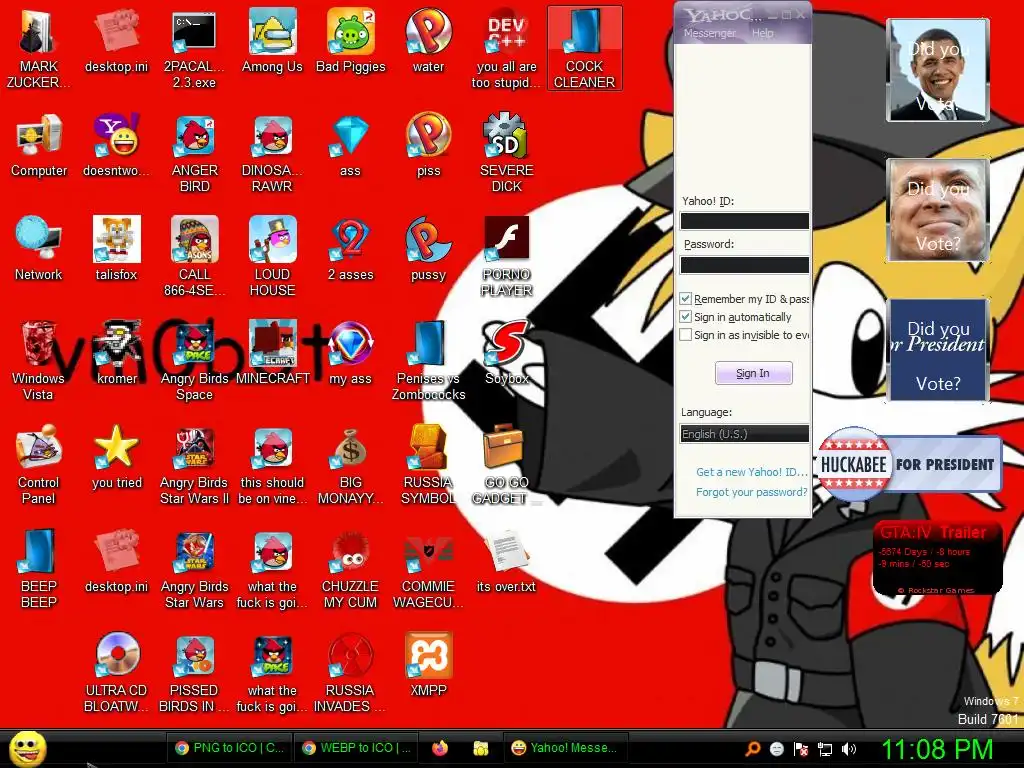The height and width of the screenshot is (768, 1024).
Task: Launch the Angry Birds Space shortcut
Action: point(194,360)
